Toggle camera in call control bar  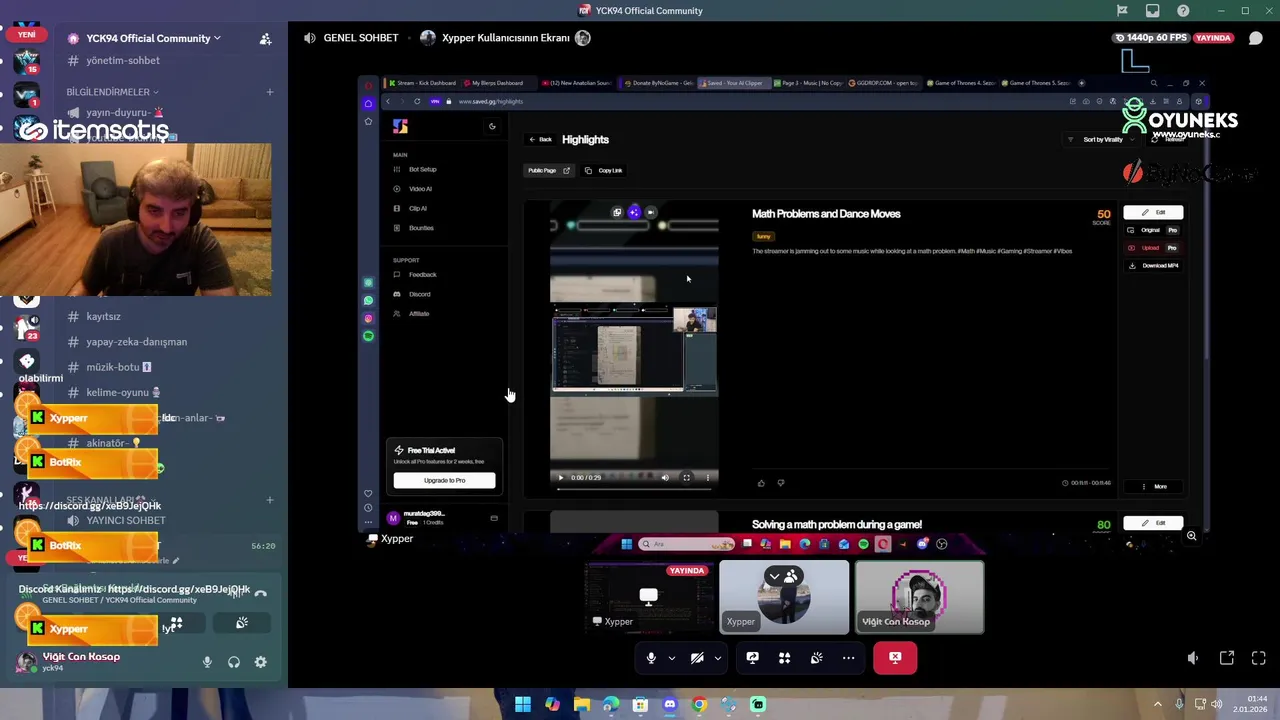coord(697,658)
